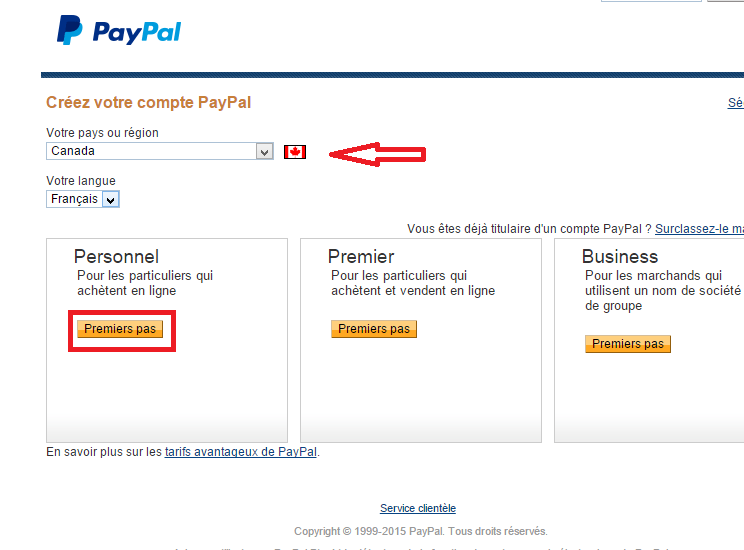Click the Votre pays ou région label
Screen dimensions: 744x550
pyautogui.click(x=102, y=133)
